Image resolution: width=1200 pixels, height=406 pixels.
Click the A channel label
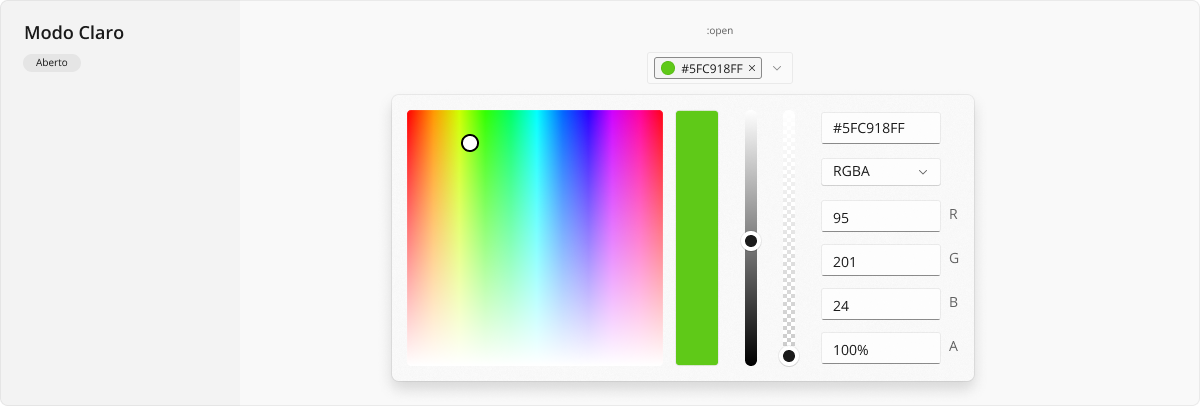tap(953, 346)
